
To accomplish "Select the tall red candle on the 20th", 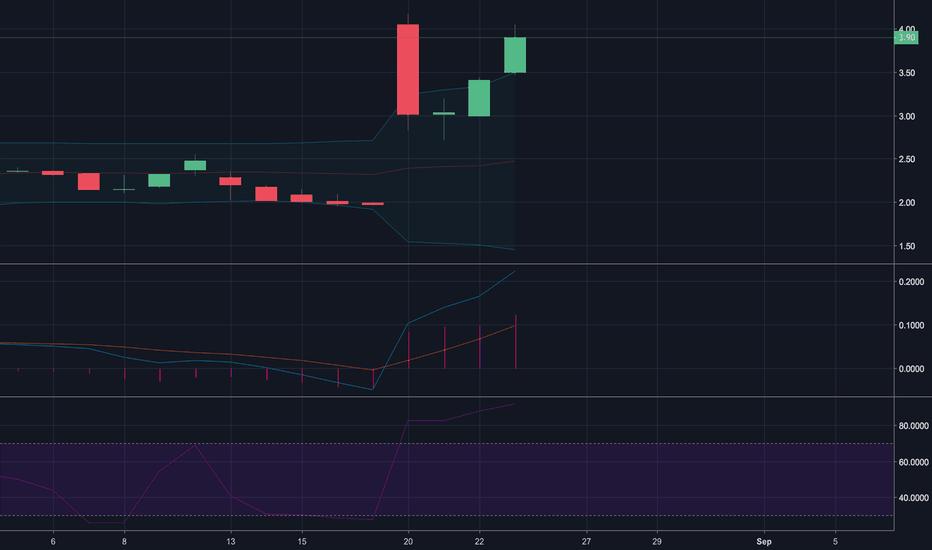I will pyautogui.click(x=408, y=70).
